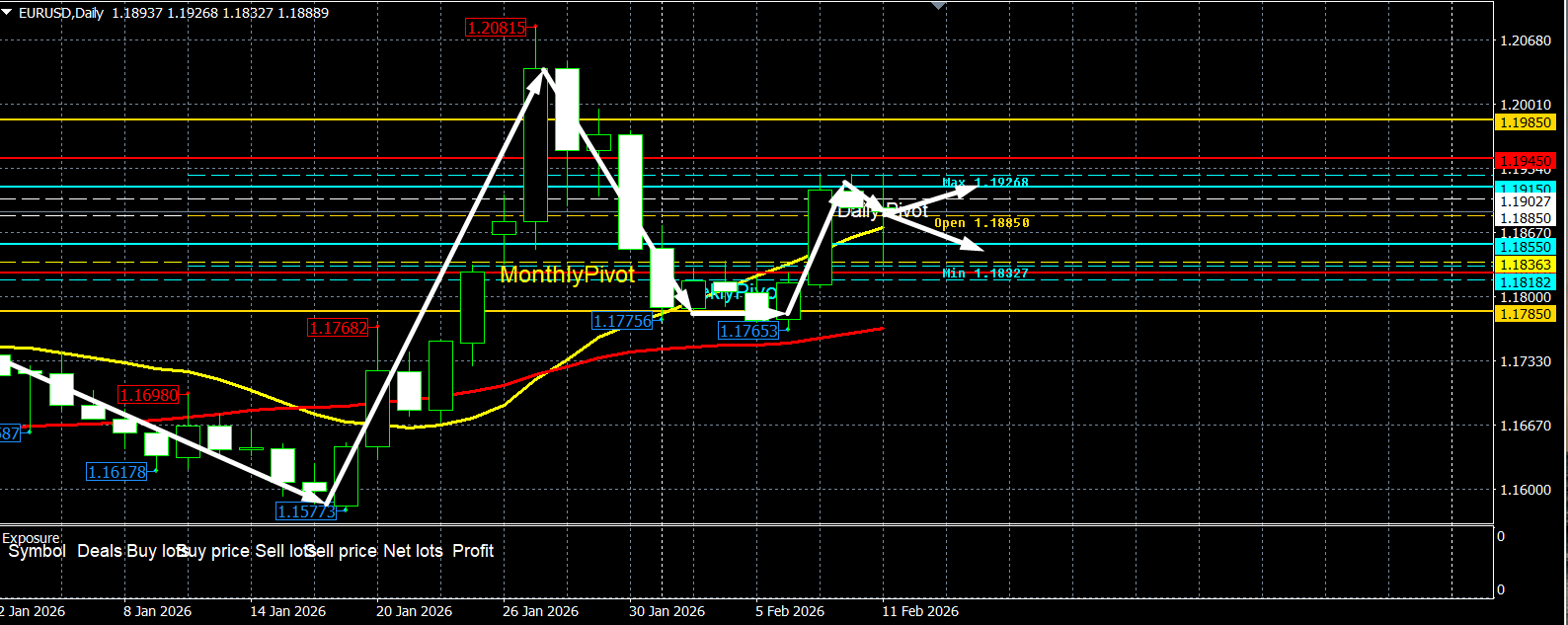
Task: Click the 26 Jan 2026 date label
Action: tap(541, 611)
